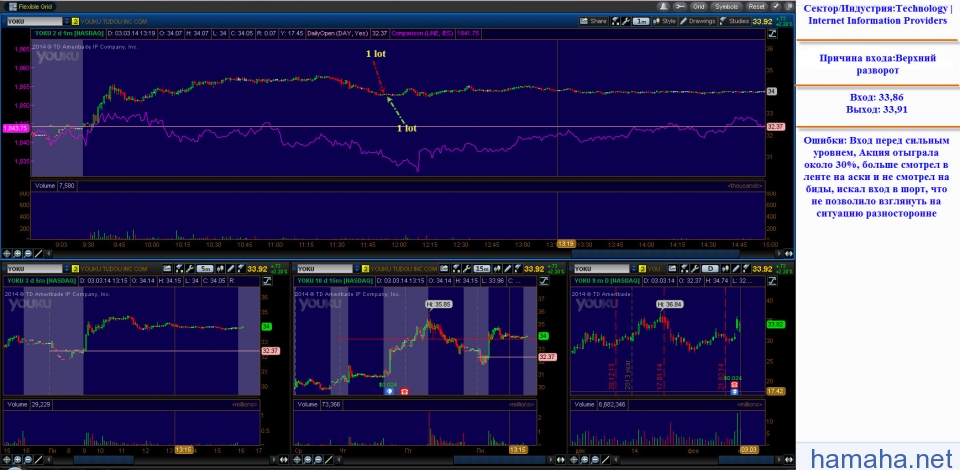Screen dimensions: 960x470
Task: Open the Drawings menu in the 1m chart
Action: (698, 21)
